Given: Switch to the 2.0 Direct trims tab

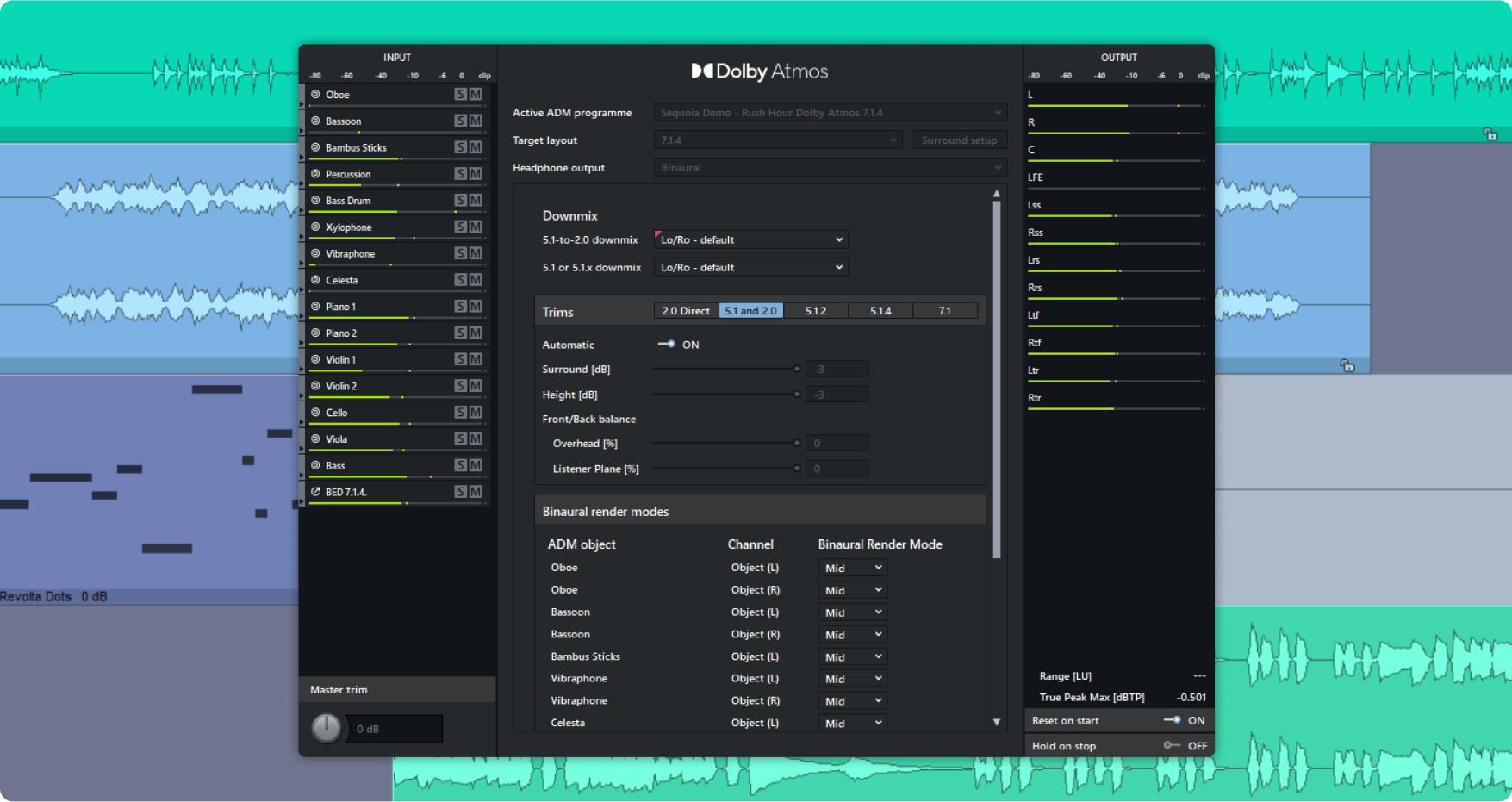Looking at the screenshot, I should click(684, 310).
